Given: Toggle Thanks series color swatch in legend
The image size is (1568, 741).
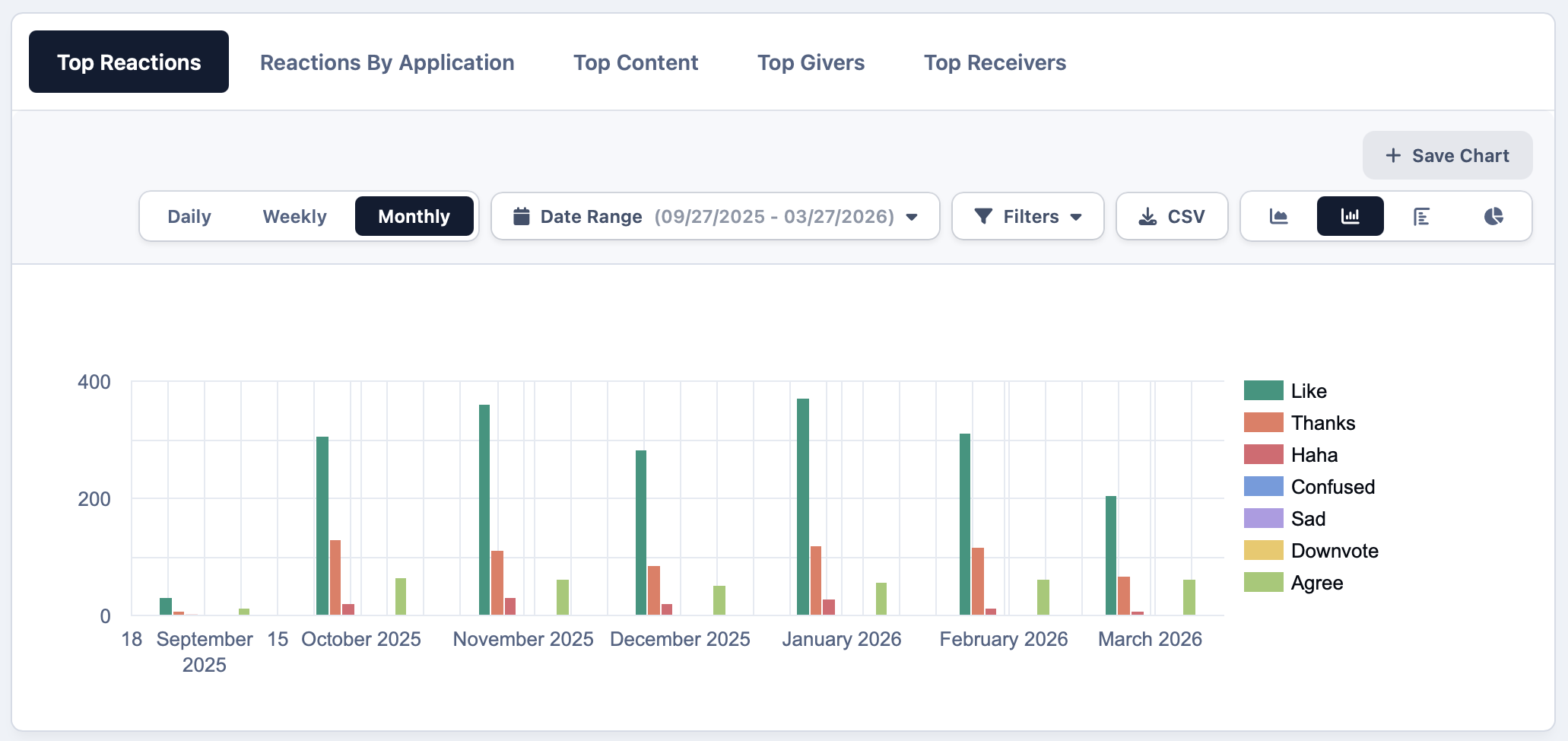Looking at the screenshot, I should coord(1263,422).
